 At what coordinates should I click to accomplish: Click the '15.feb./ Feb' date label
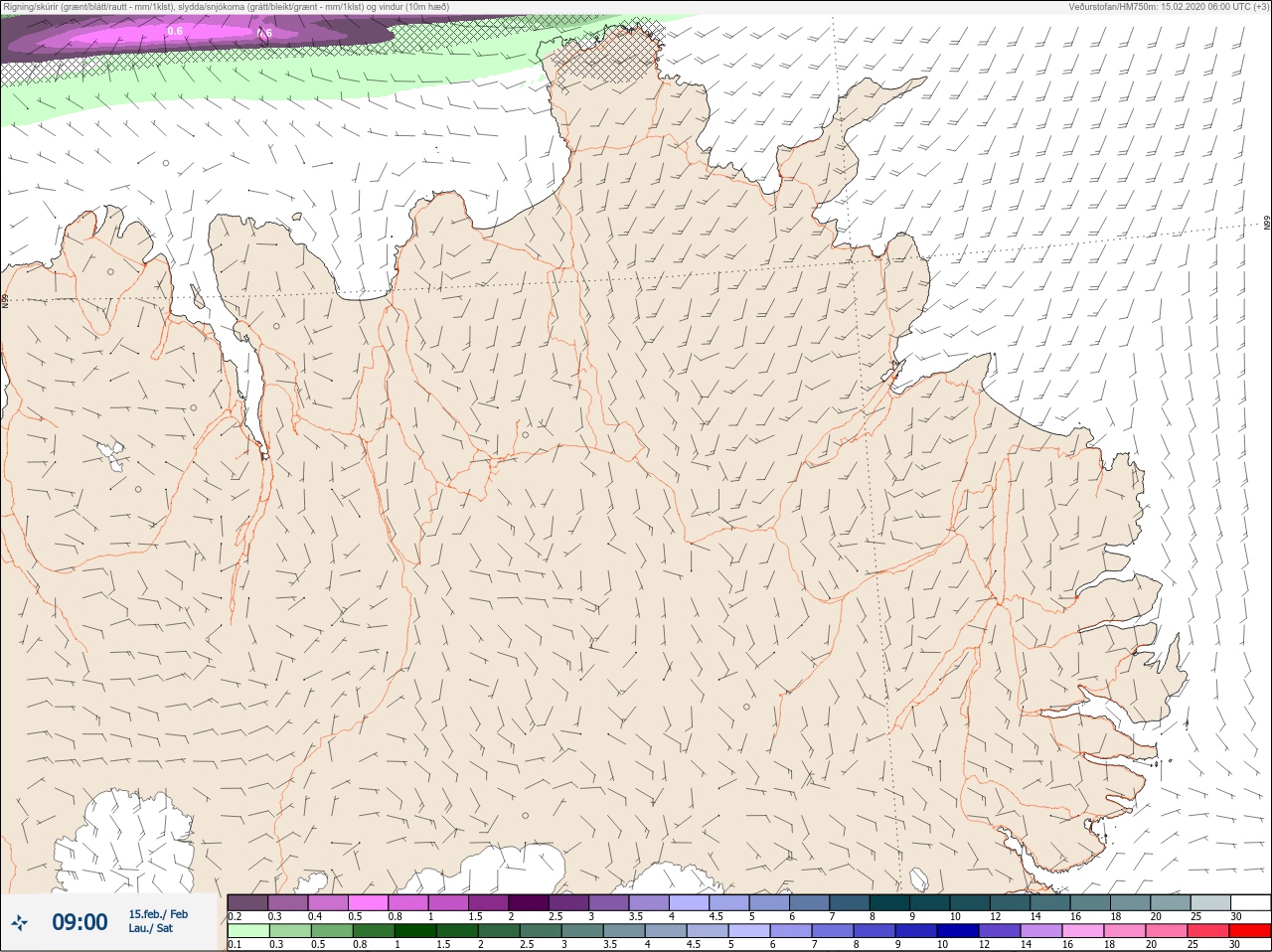point(158,914)
